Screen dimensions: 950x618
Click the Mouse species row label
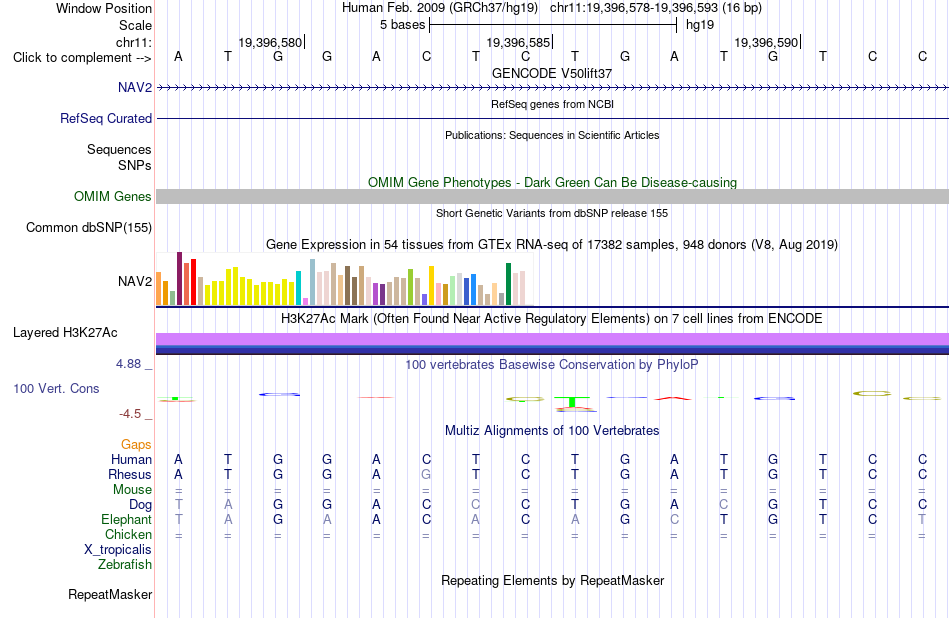coord(132,490)
